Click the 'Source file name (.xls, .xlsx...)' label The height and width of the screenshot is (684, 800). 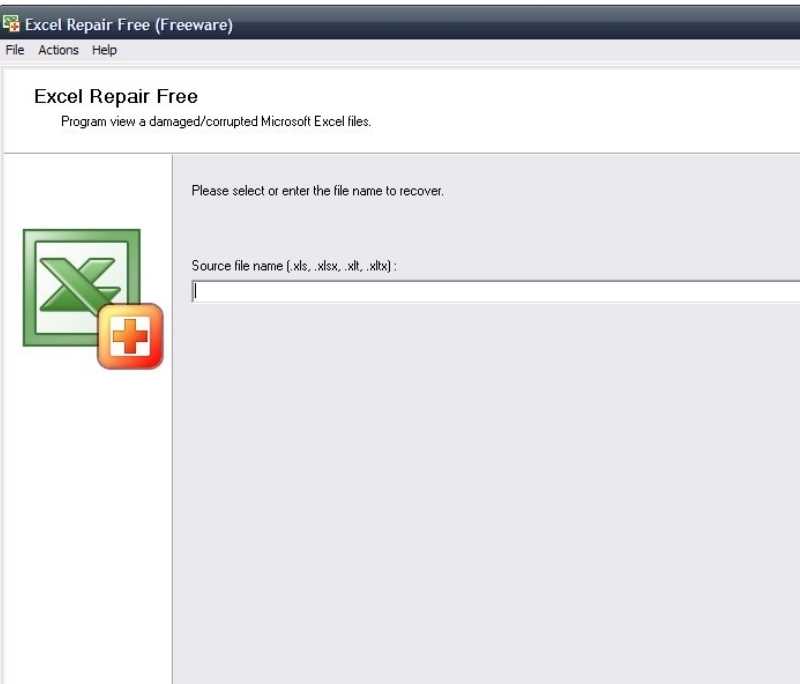point(294,266)
